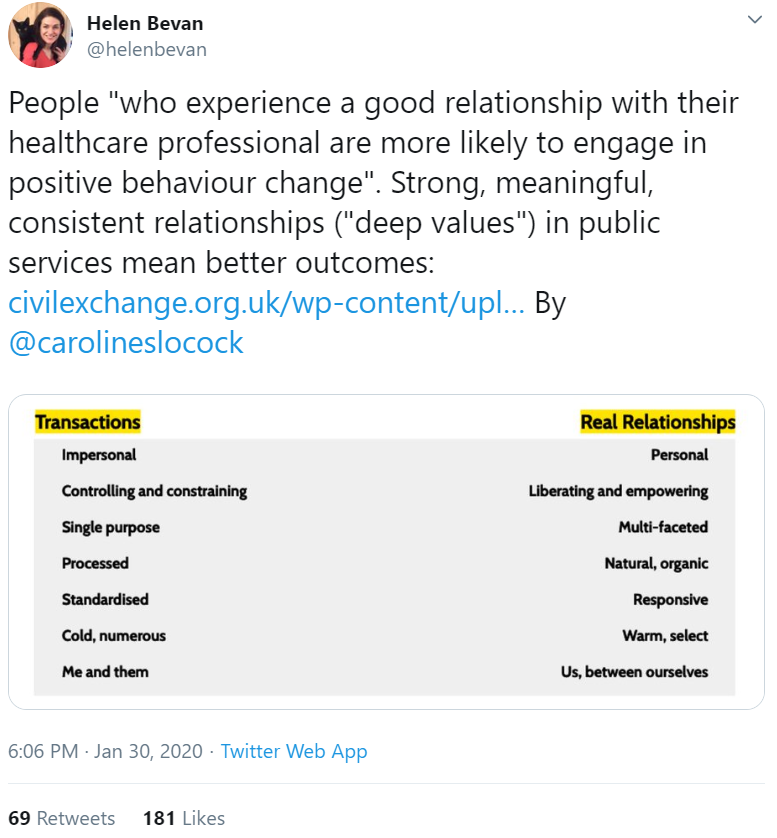The height and width of the screenshot is (838, 777).
Task: Click the tweet timestamp 6:06 PM
Action: (43, 751)
